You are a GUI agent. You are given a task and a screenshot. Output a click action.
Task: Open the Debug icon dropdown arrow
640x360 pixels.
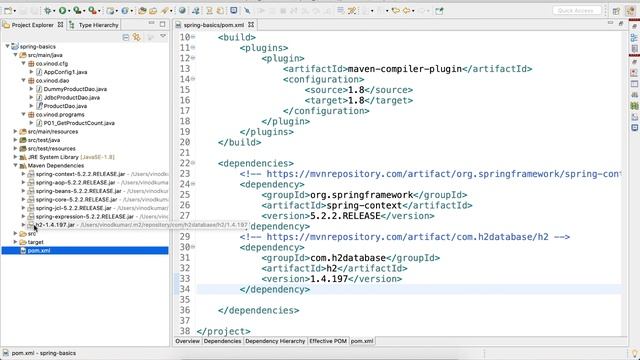[54, 11]
